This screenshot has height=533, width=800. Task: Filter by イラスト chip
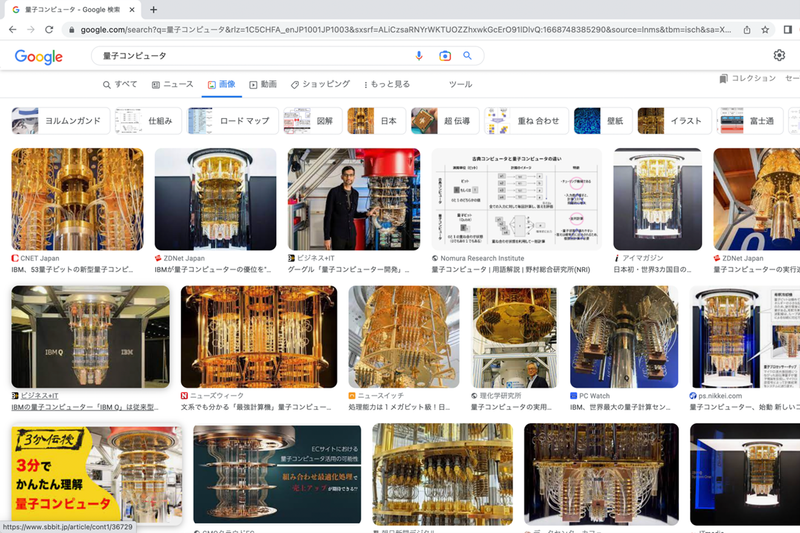[x=674, y=121]
